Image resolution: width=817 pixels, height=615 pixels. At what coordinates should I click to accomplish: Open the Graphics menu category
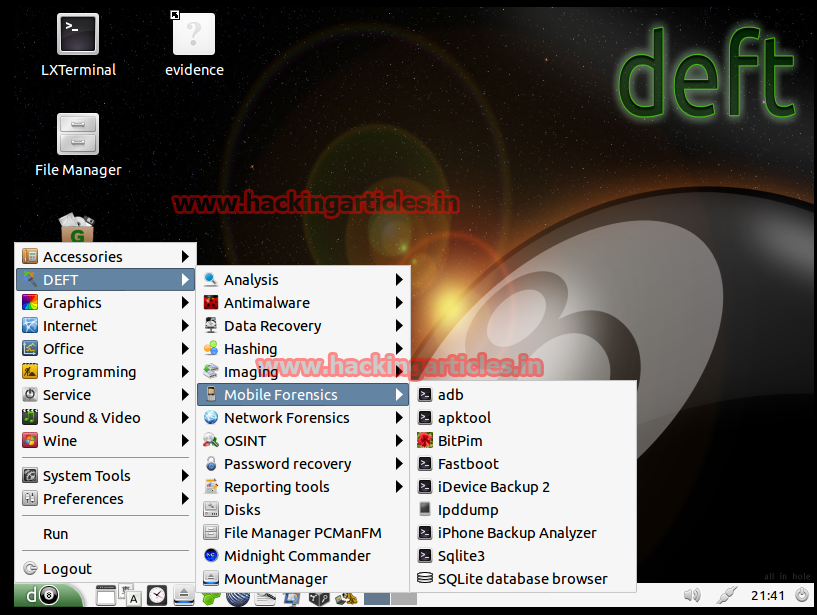106,303
